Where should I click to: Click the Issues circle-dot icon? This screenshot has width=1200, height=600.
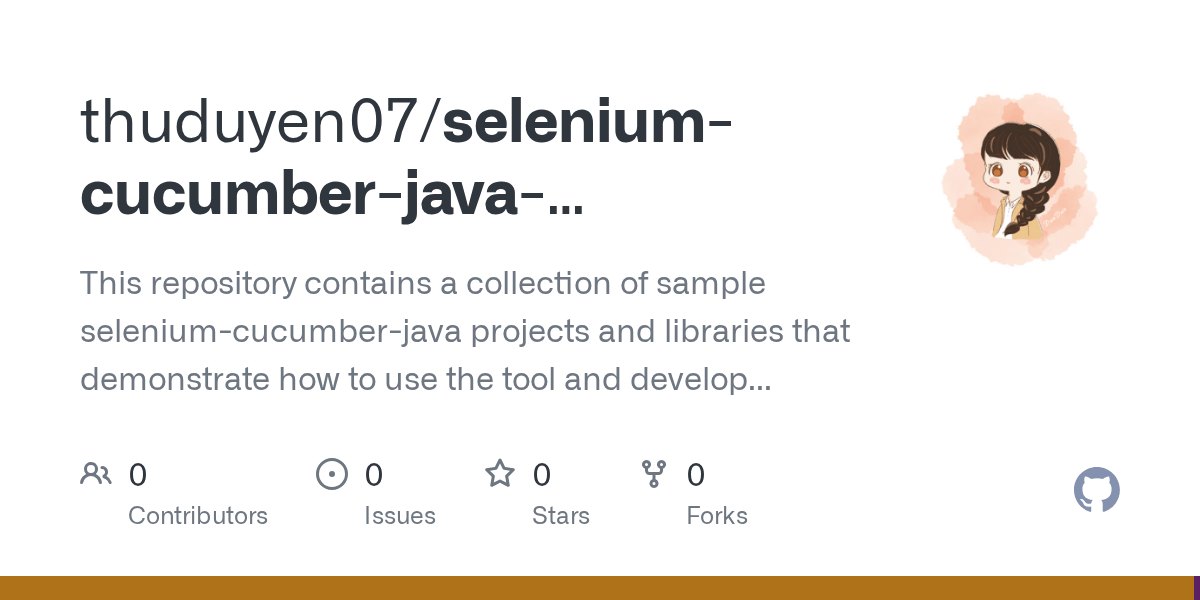332,474
